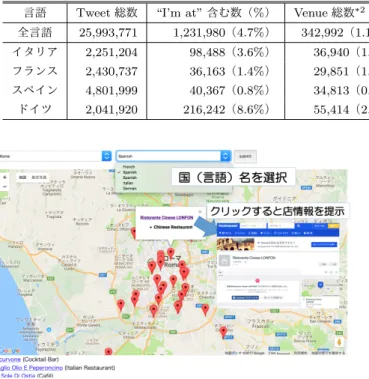Select the value 4,801,999
The image size is (369, 379).
[x=111, y=90]
